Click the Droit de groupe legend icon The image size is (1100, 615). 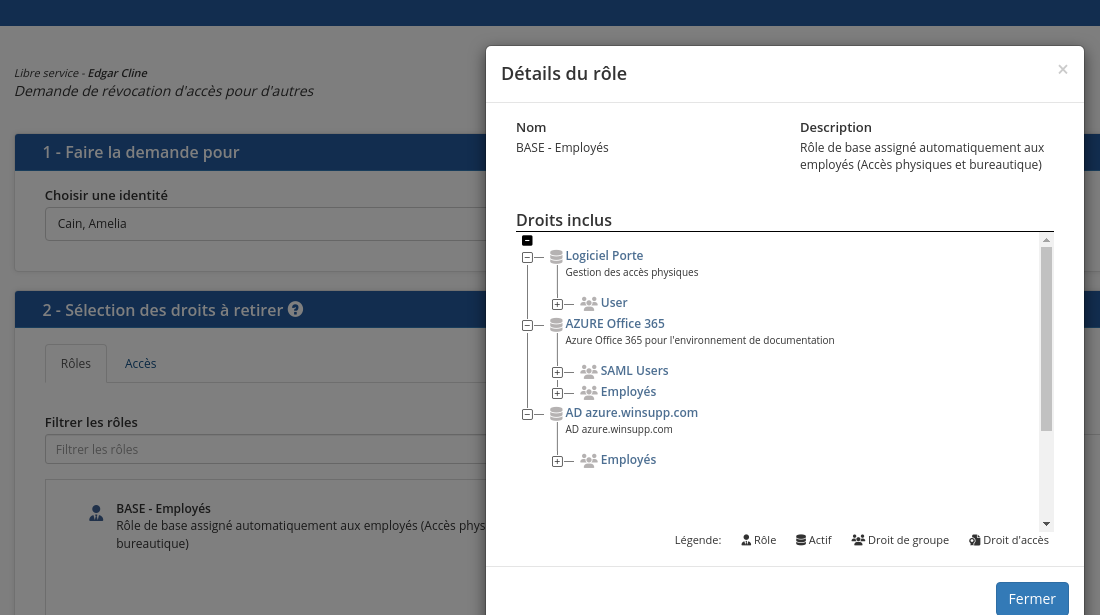(858, 540)
